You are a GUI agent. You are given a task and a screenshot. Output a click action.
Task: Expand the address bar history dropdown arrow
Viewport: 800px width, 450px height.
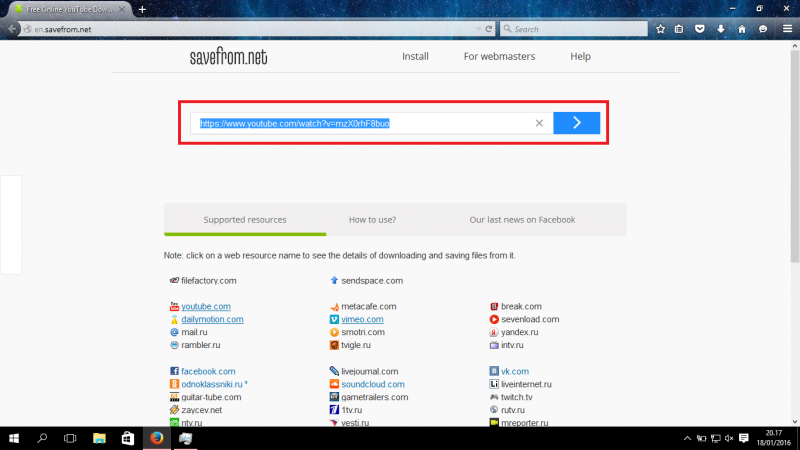point(478,29)
